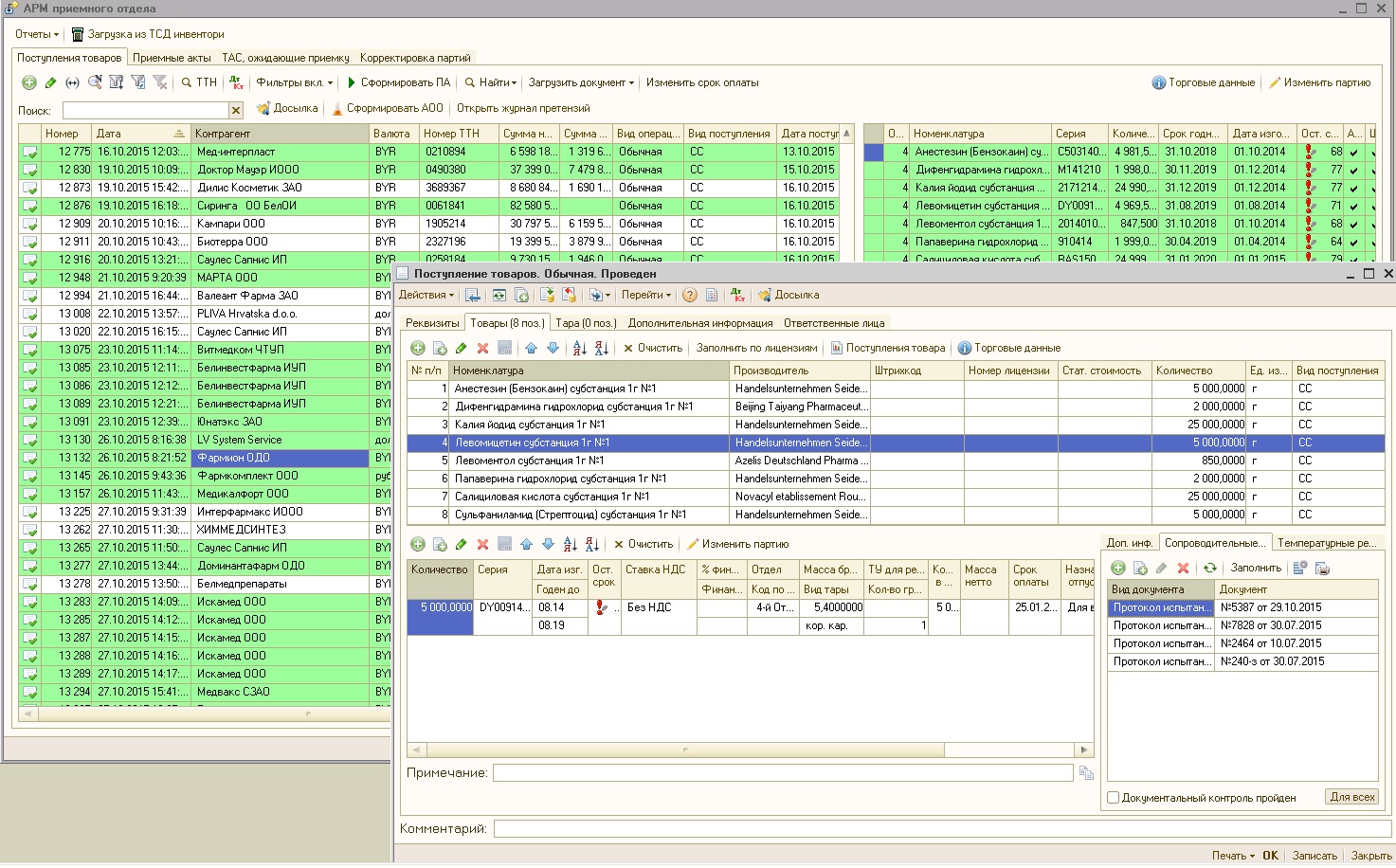Click the help question mark icon

pyautogui.click(x=690, y=295)
